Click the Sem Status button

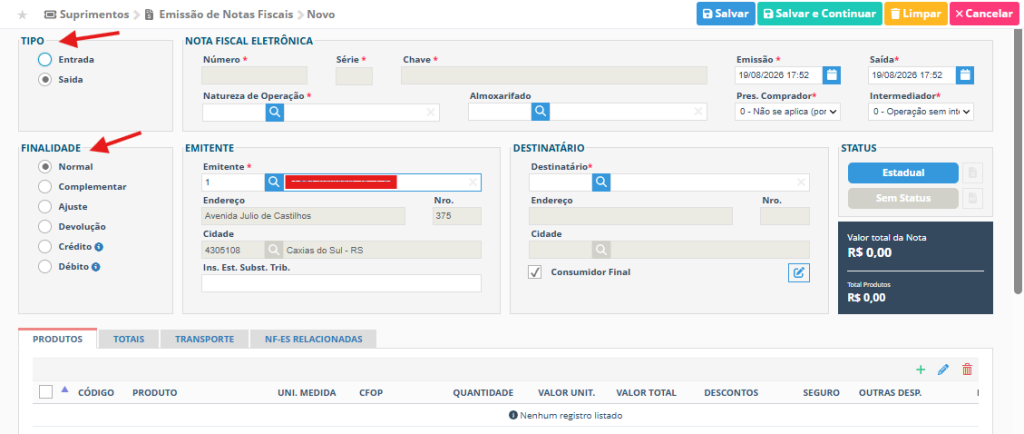pos(903,198)
